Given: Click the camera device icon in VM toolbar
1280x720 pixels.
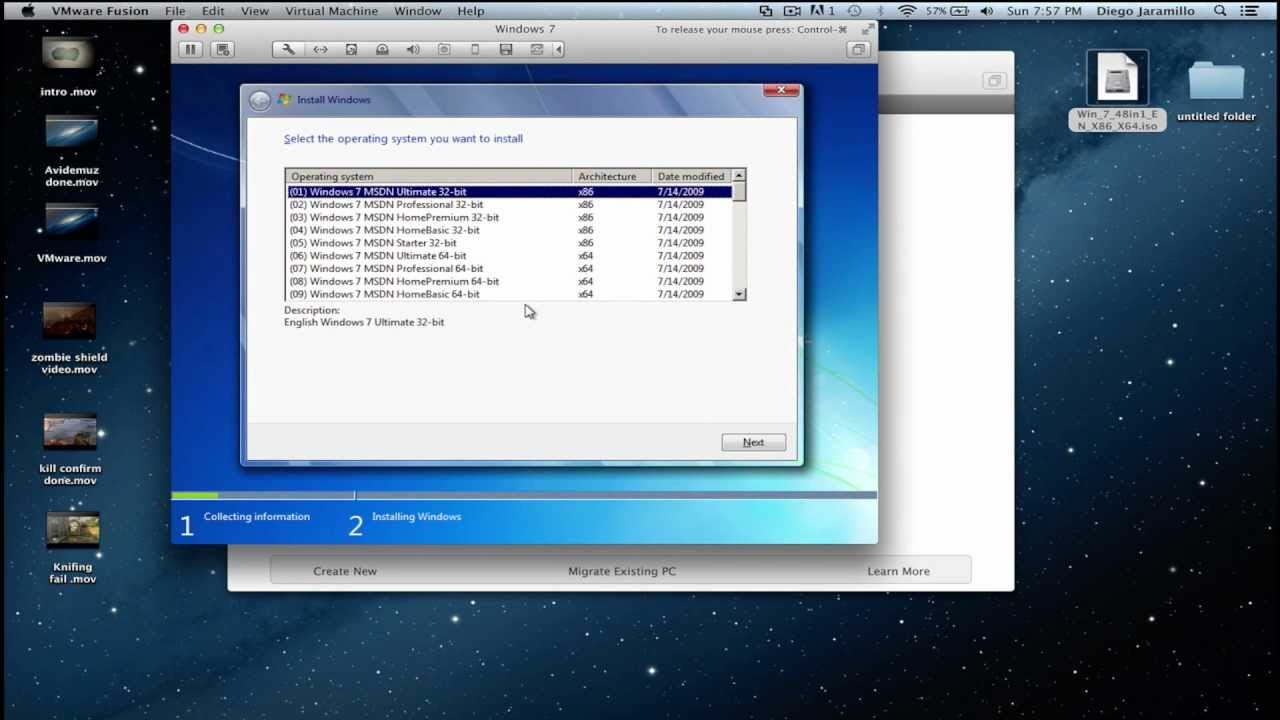Looking at the screenshot, I should pos(444,49).
